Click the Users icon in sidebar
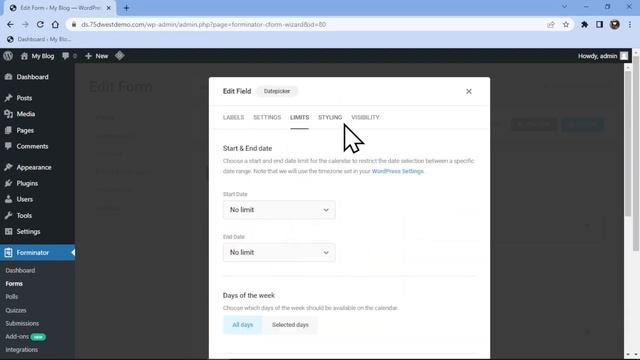Image resolution: width=640 pixels, height=360 pixels. pyautogui.click(x=9, y=199)
